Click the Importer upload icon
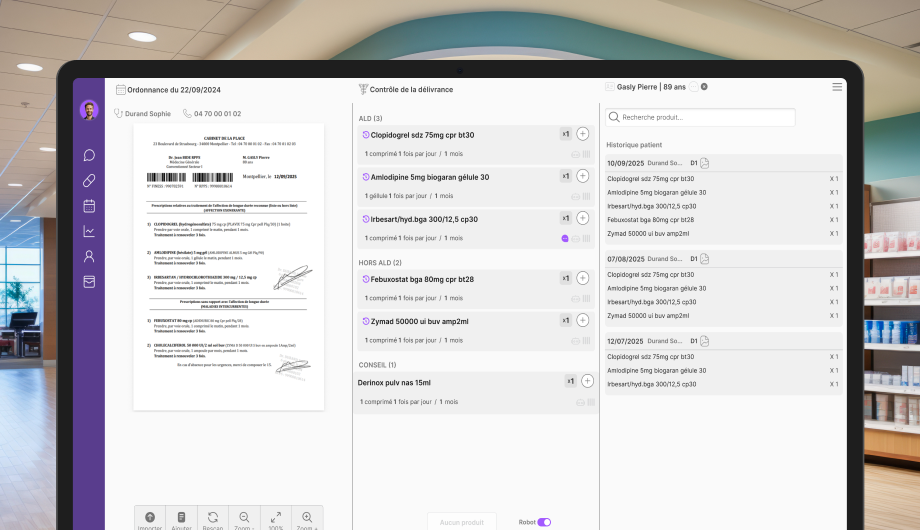This screenshot has height=530, width=920. pos(150,518)
